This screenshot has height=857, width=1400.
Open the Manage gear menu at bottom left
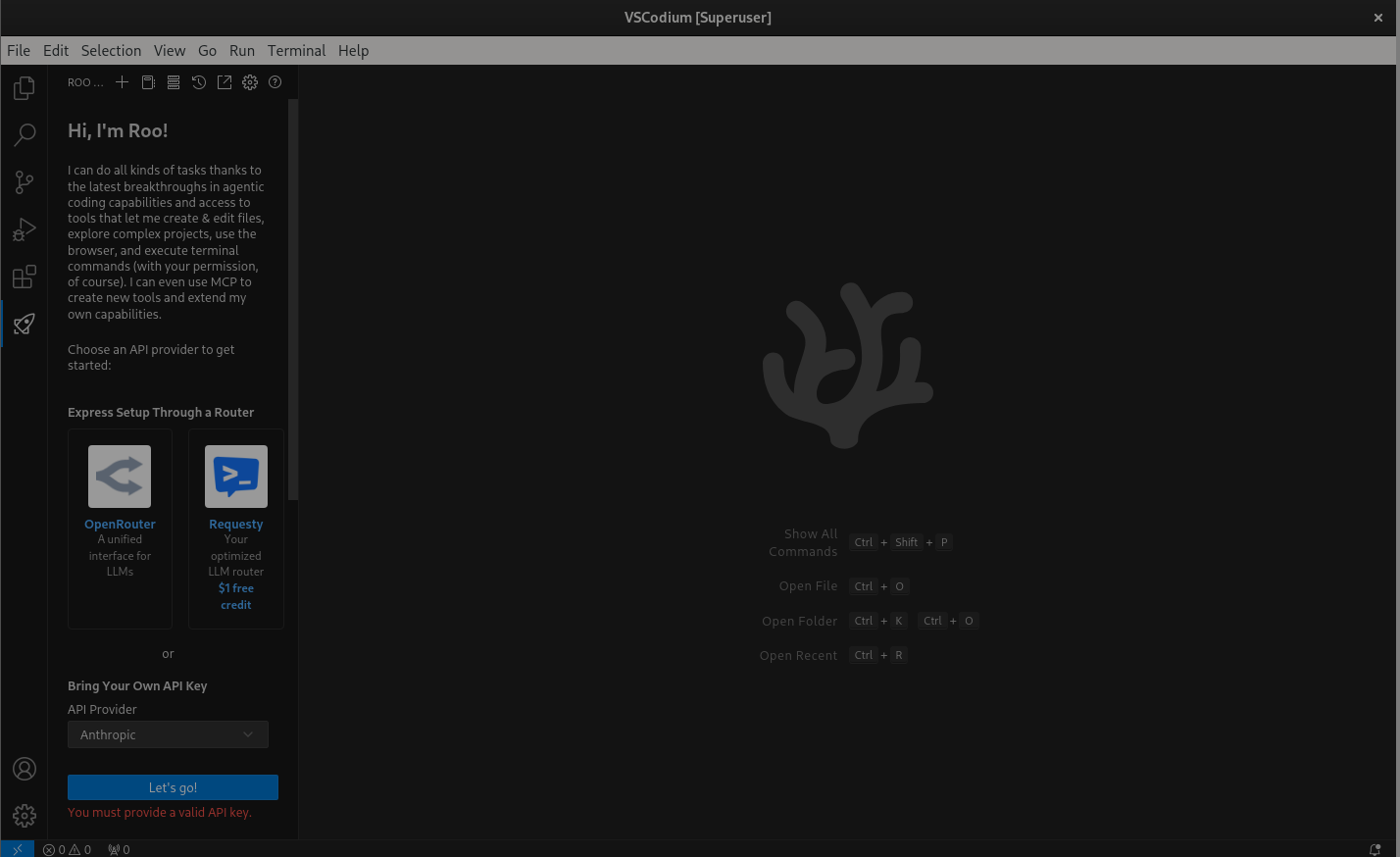[25, 815]
